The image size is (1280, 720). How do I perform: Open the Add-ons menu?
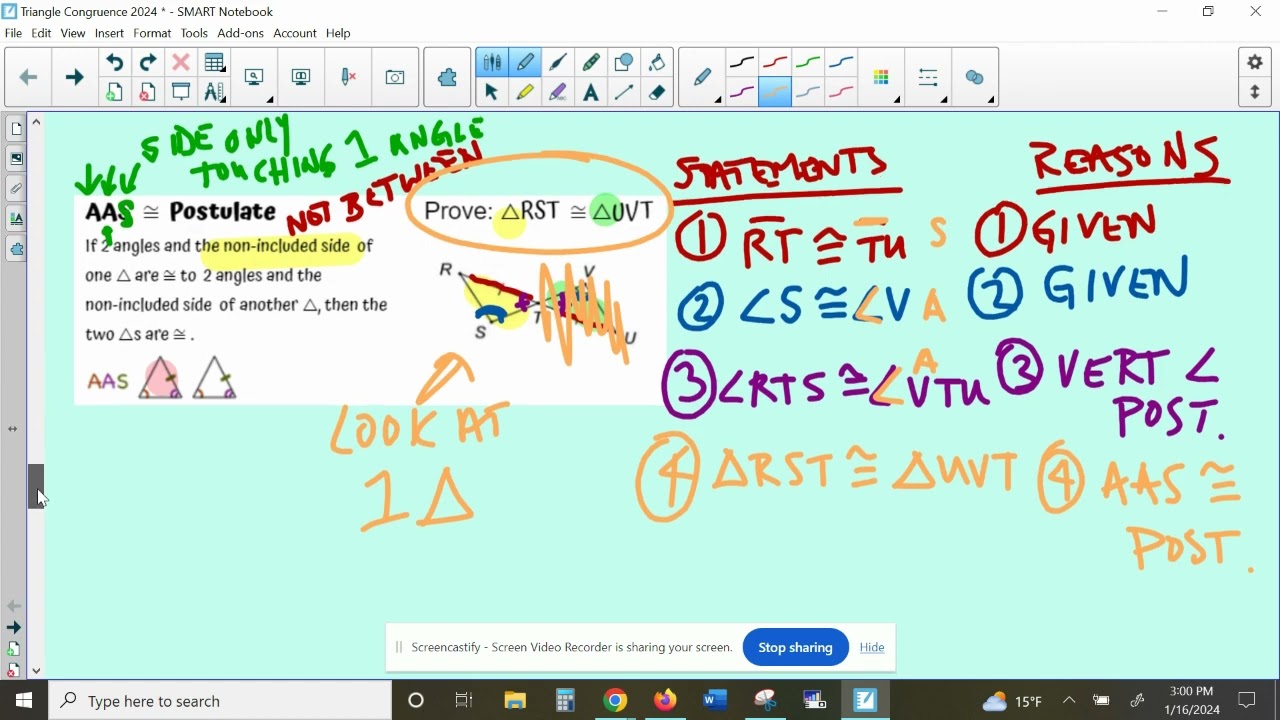pyautogui.click(x=240, y=33)
